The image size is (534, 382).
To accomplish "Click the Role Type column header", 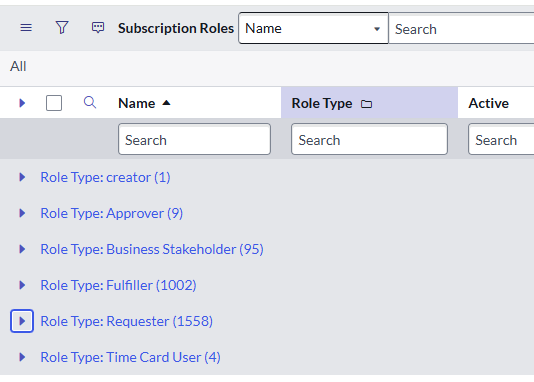I will [x=322, y=103].
